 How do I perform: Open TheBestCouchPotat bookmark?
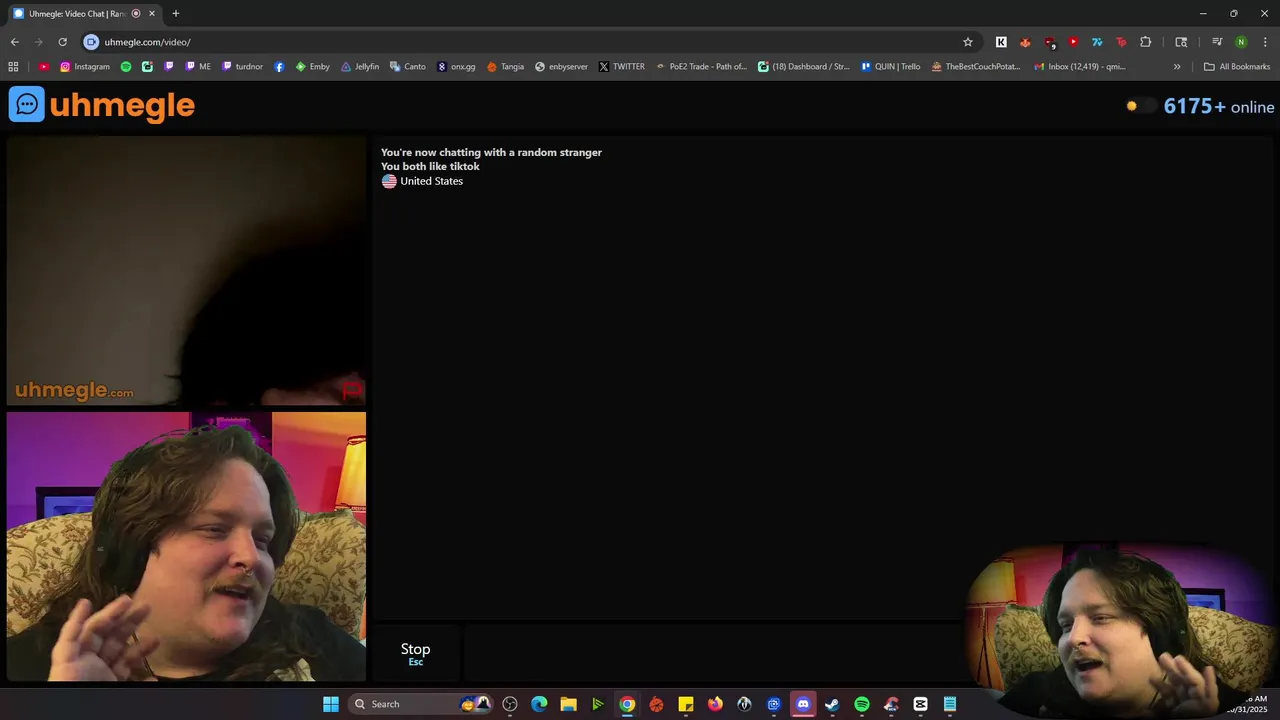975,67
